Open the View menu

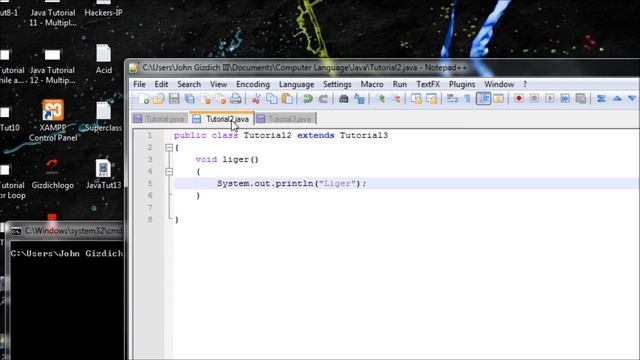(218, 84)
